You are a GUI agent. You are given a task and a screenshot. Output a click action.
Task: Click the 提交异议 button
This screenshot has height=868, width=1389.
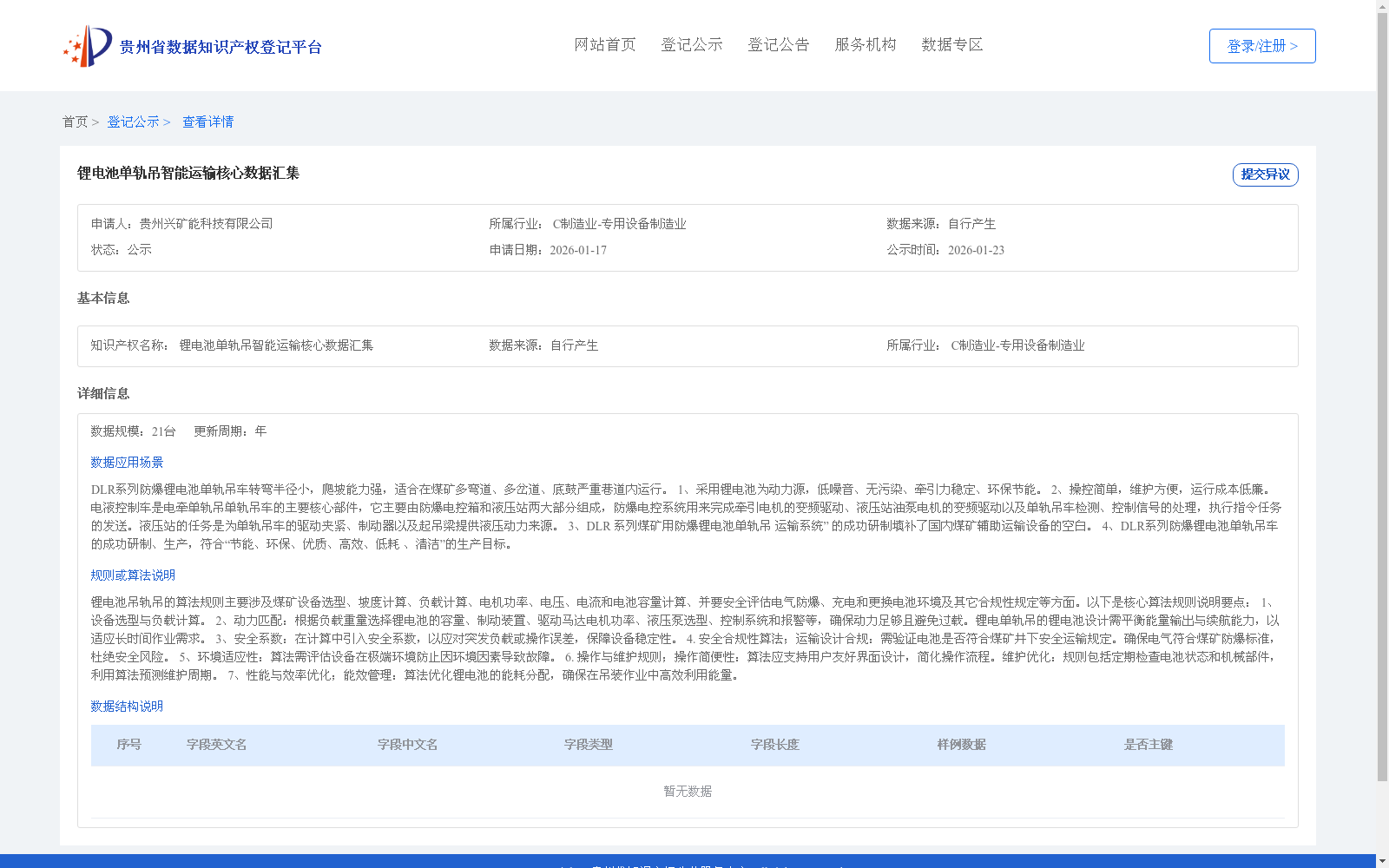[x=1266, y=174]
